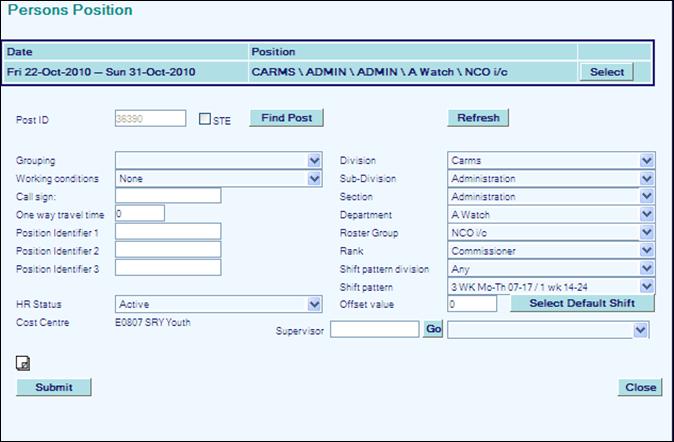Close the Persons Position dialog
Screen dimensions: 674x442
click(640, 387)
